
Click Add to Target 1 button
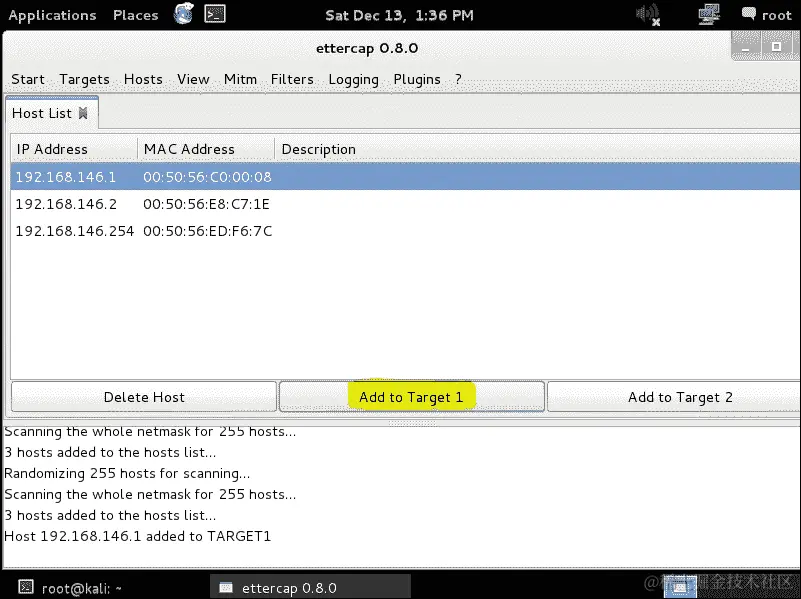pyautogui.click(x=412, y=397)
